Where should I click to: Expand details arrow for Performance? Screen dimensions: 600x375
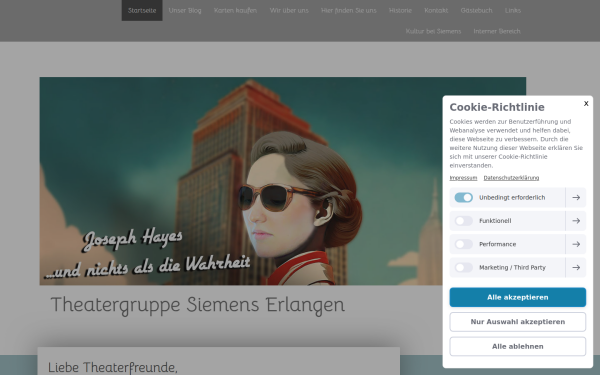pyautogui.click(x=576, y=244)
